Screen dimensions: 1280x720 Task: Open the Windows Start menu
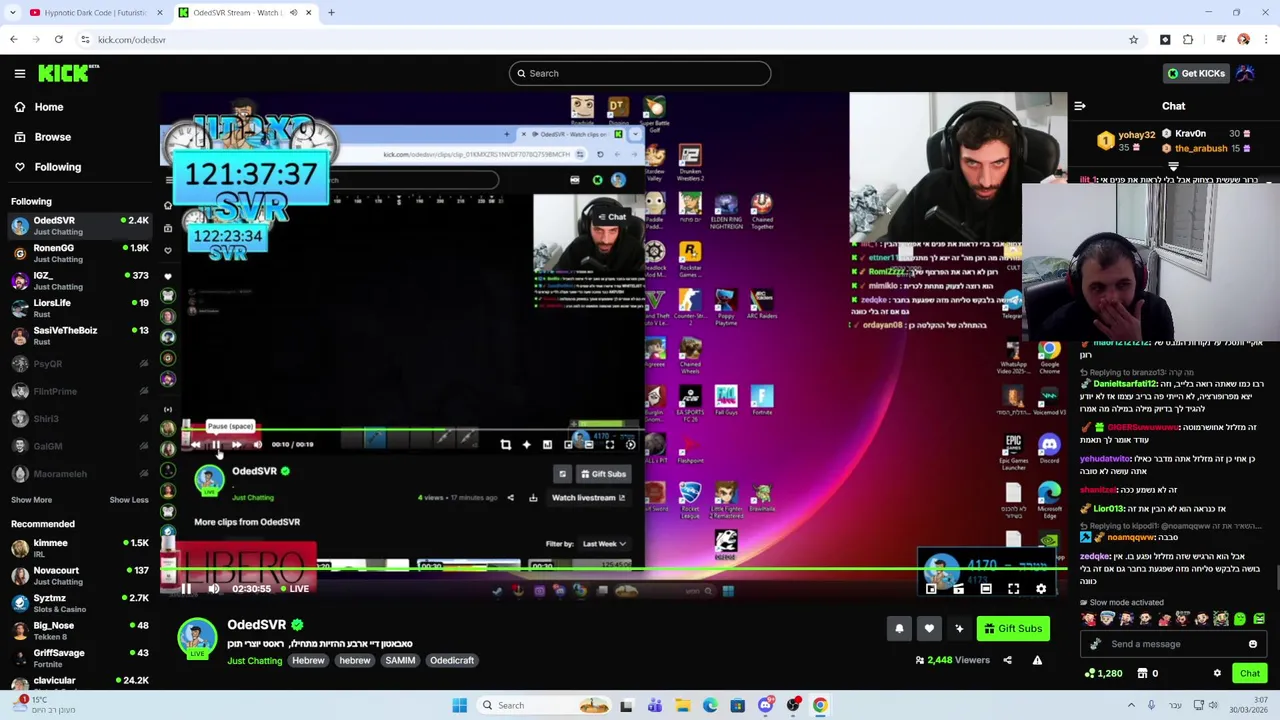coord(459,706)
